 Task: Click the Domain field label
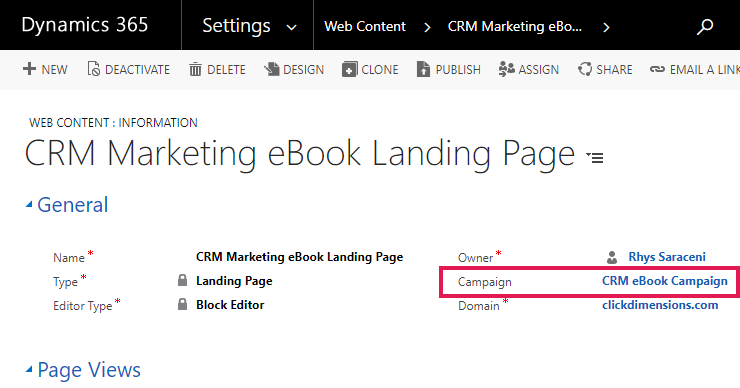coord(479,306)
